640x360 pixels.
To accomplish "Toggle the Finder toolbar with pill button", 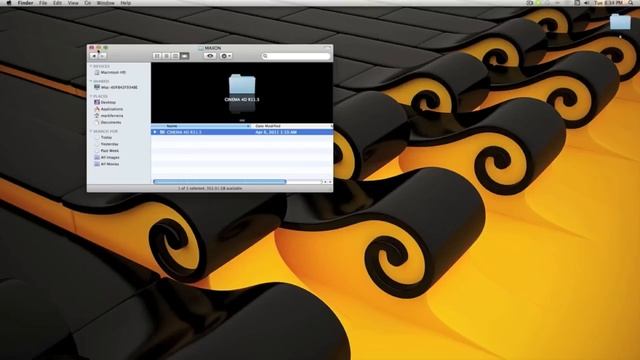I will pos(327,48).
